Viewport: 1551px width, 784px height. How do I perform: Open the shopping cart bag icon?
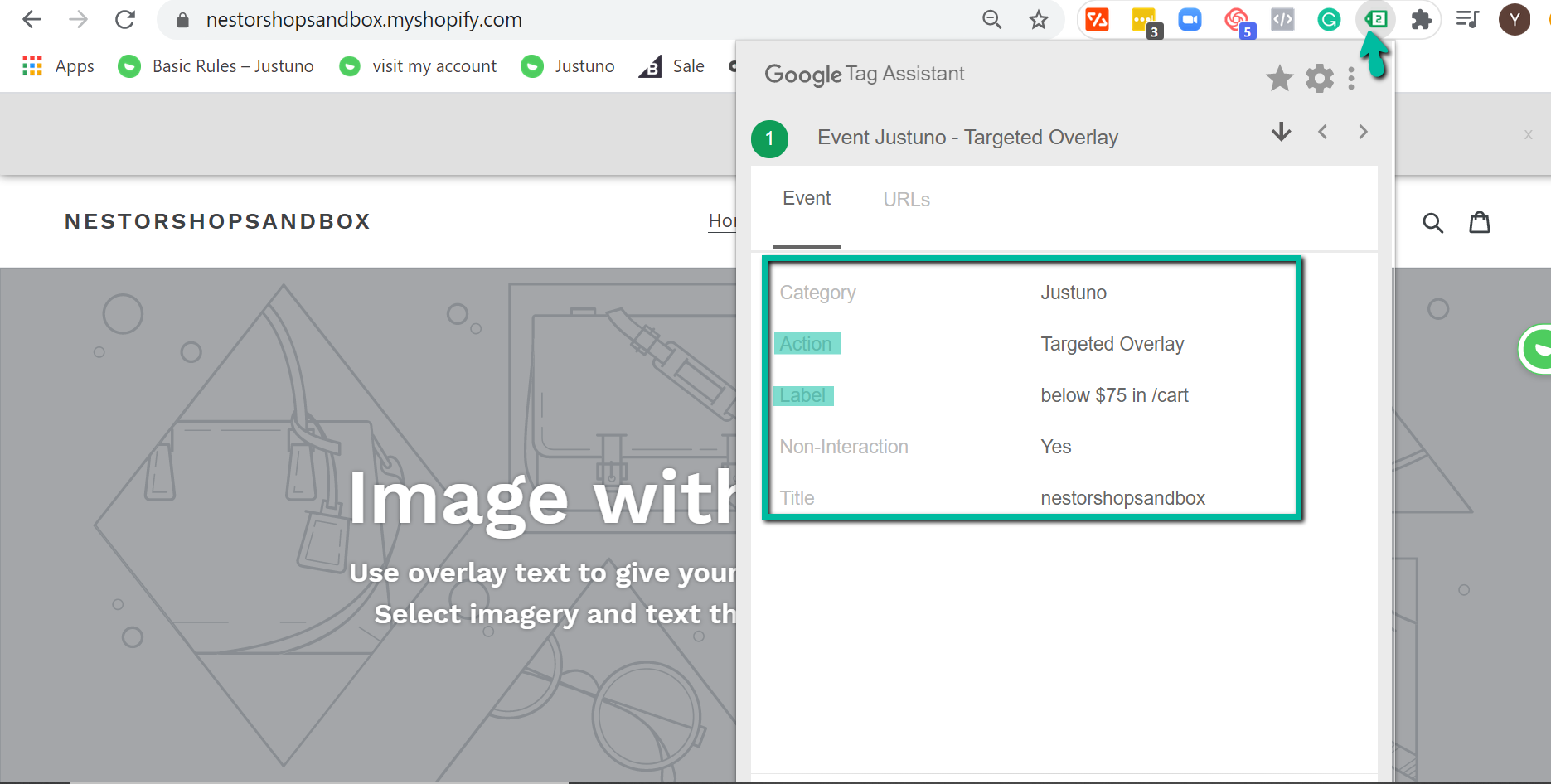(1480, 222)
